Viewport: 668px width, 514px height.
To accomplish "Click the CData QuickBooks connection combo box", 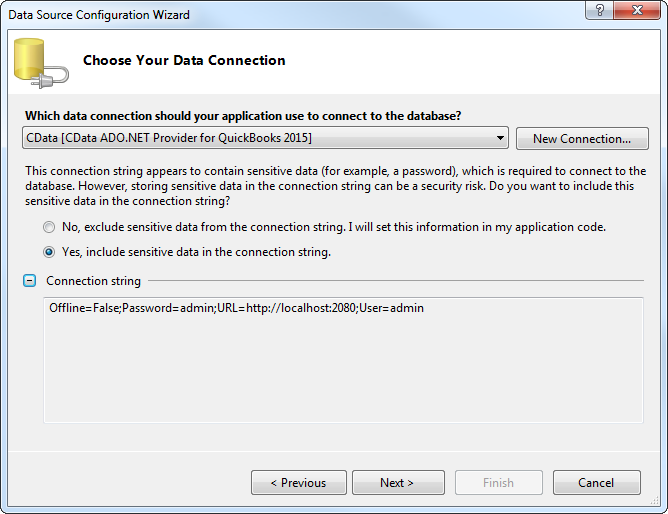I will pos(258,139).
